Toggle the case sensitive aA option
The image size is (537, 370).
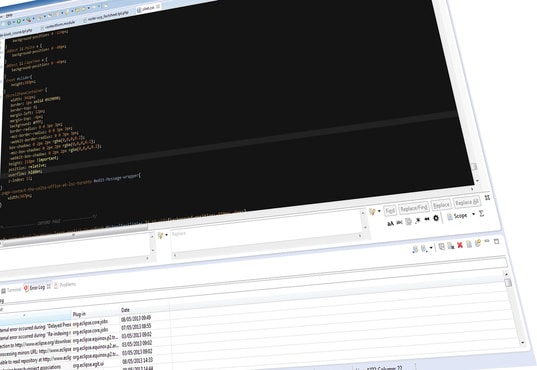tap(390, 223)
